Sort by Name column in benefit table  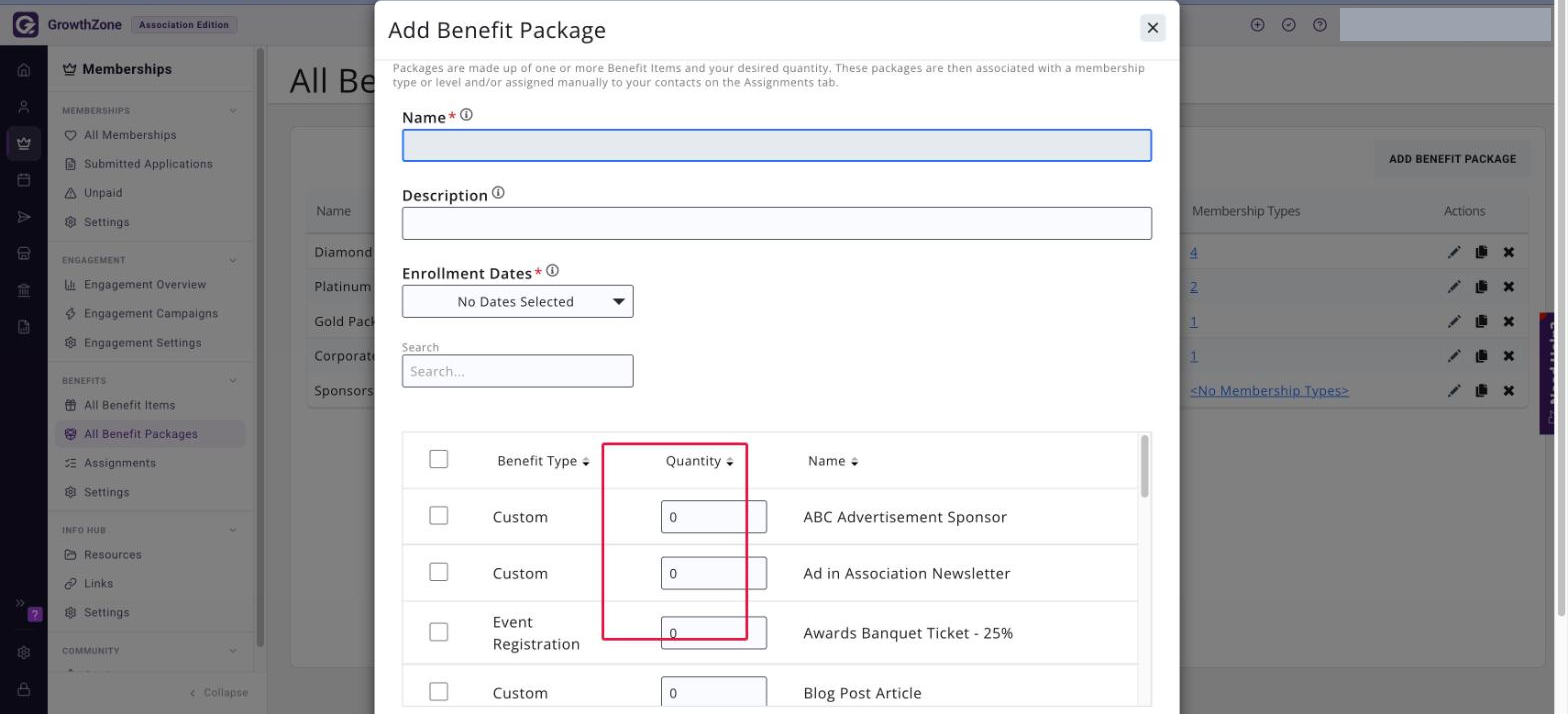833,461
